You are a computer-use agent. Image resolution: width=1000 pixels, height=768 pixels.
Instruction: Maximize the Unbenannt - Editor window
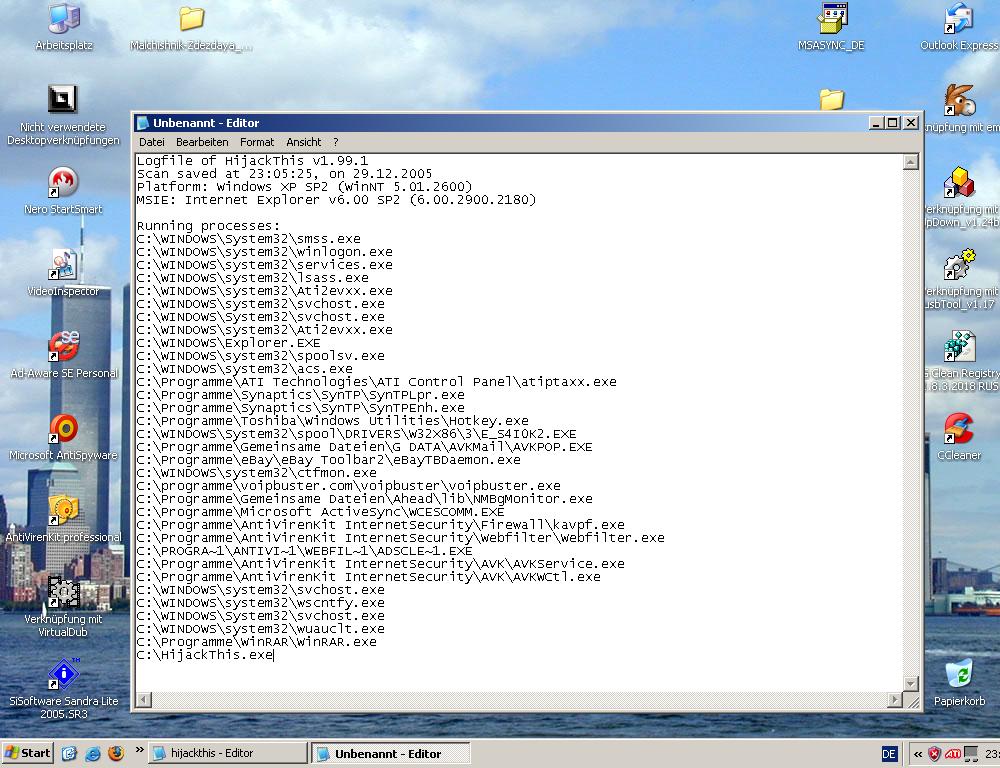coord(893,122)
